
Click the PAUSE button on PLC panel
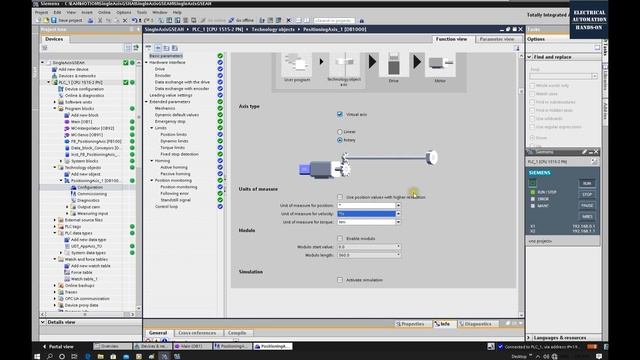[587, 206]
